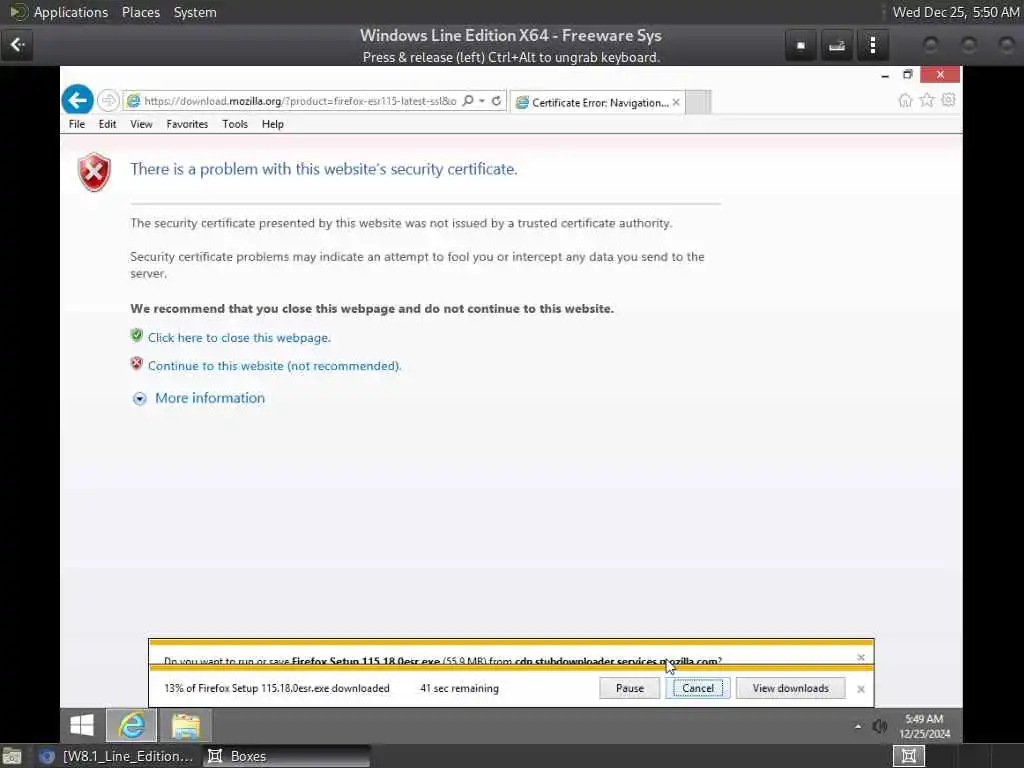This screenshot has width=1024, height=768.
Task: Refresh the page with the reload icon
Action: coord(496,101)
